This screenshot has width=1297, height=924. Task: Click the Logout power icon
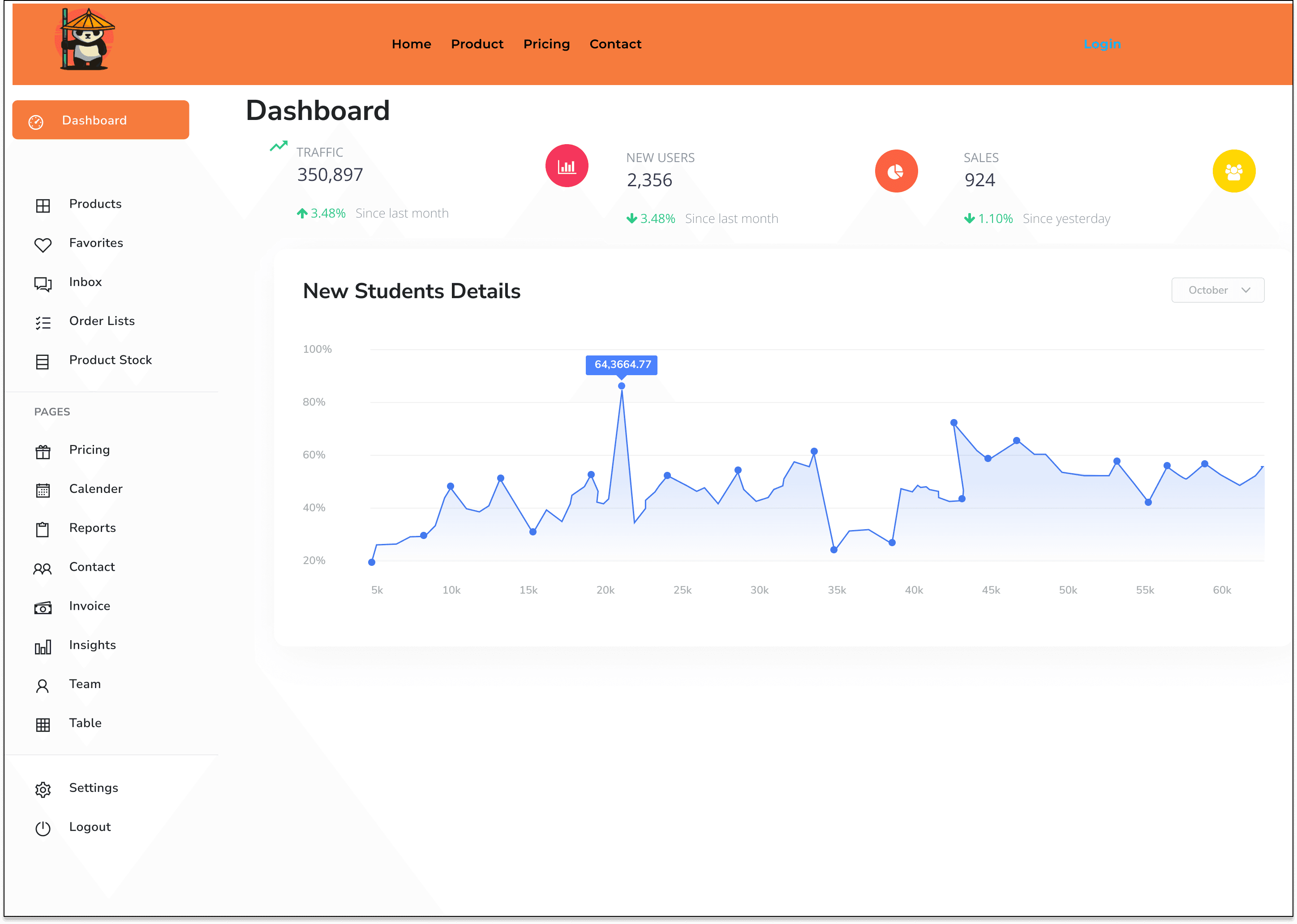[43, 828]
